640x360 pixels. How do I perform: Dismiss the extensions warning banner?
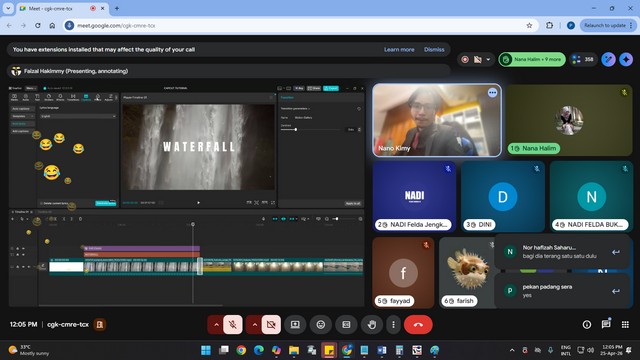coord(434,49)
